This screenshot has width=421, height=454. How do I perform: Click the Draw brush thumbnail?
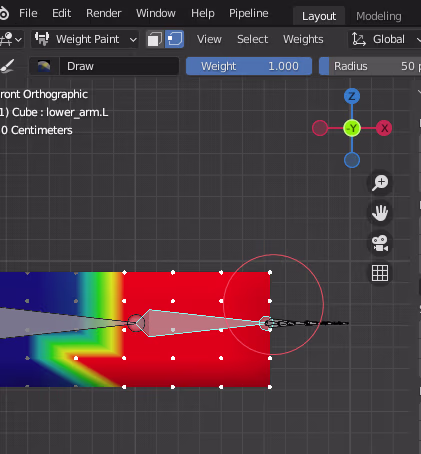click(x=44, y=66)
